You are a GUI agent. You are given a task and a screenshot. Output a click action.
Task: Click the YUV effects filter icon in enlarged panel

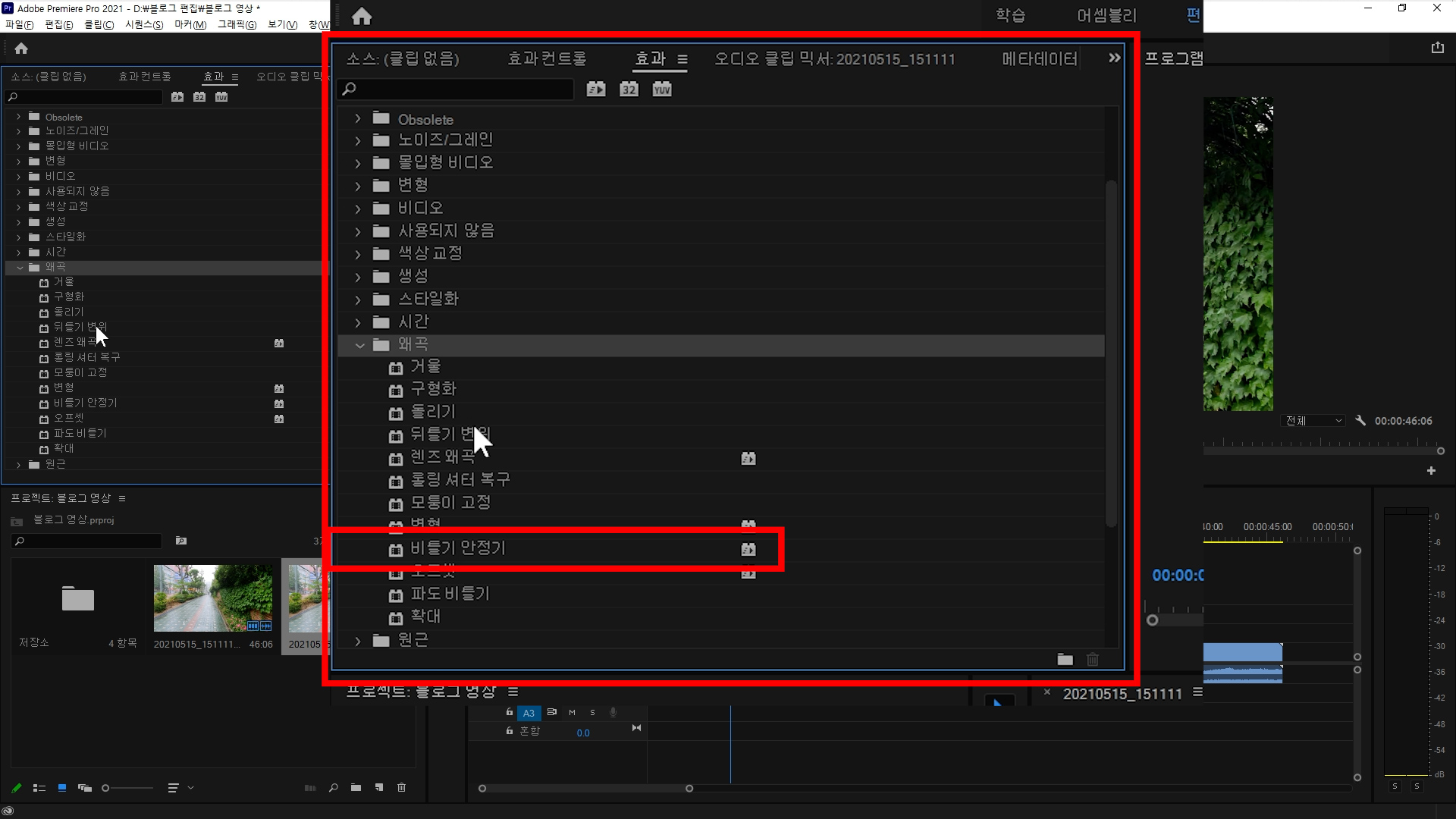point(662,89)
